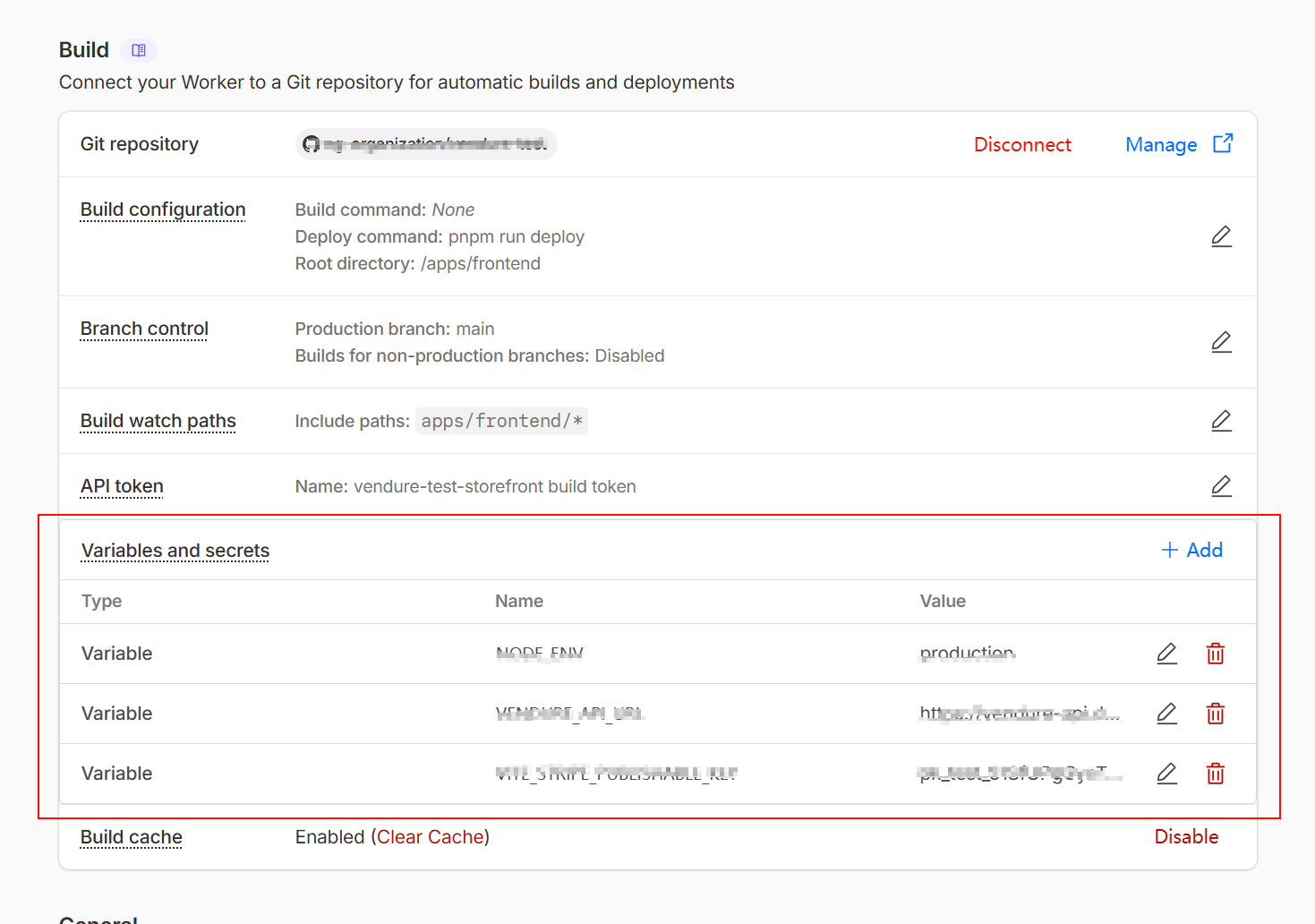Viewport: 1315px width, 924px height.
Task: Edit Branch control settings pencil
Action: [x=1221, y=342]
